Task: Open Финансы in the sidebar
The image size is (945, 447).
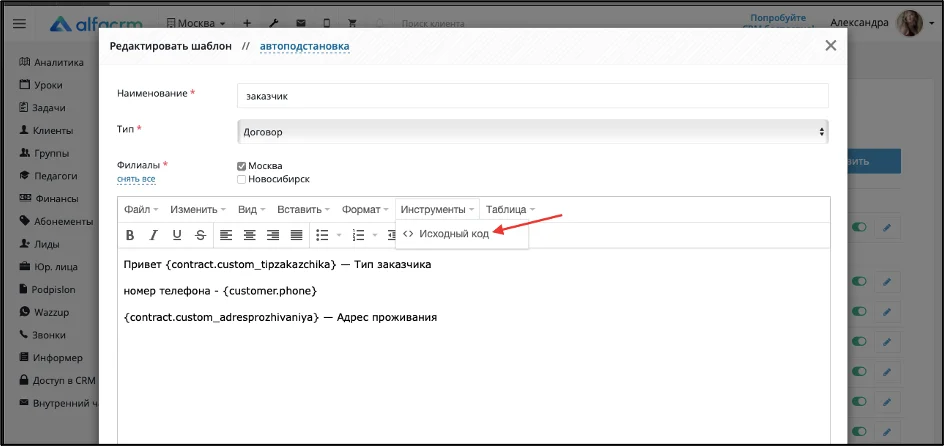Action: click(49, 198)
